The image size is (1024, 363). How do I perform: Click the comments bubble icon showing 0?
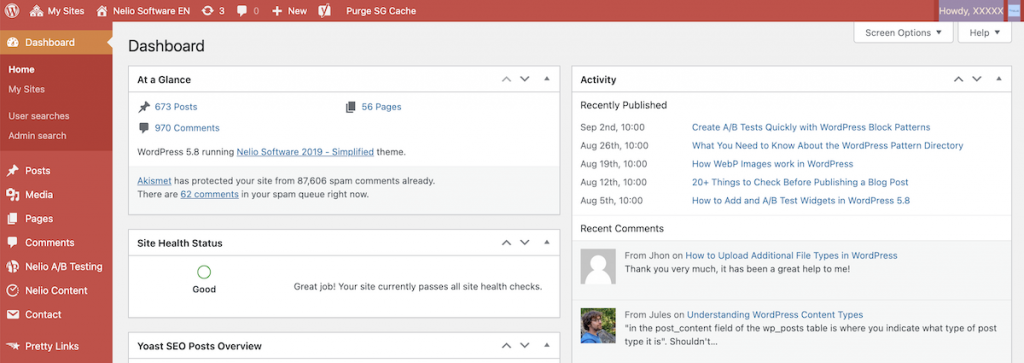coord(248,10)
